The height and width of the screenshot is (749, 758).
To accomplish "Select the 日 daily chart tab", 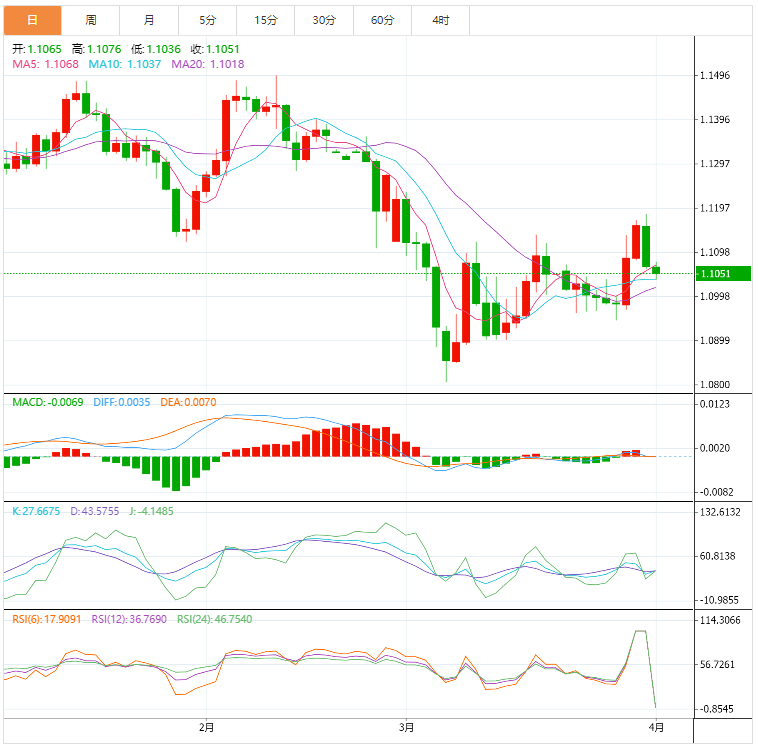I will click(x=32, y=20).
